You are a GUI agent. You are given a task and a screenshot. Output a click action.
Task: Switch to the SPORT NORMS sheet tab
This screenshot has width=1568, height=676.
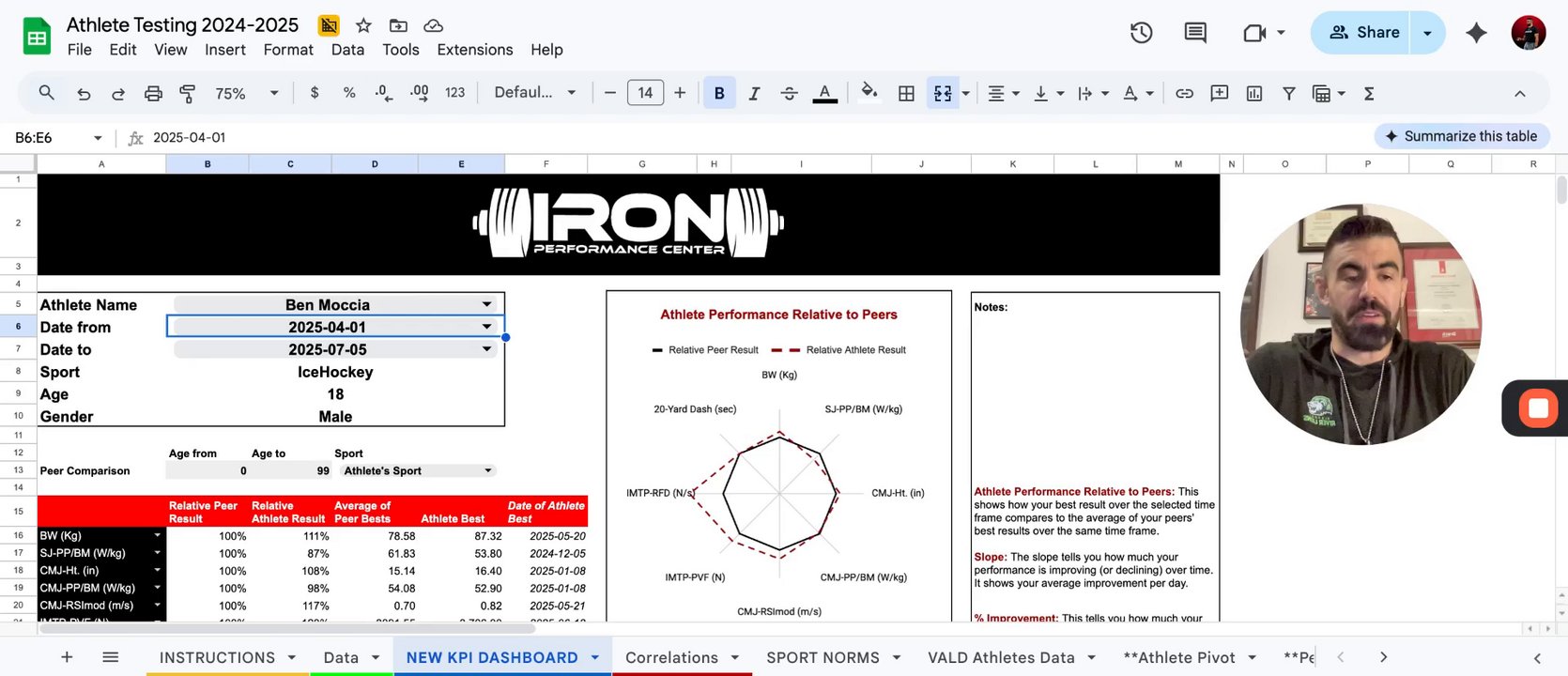coord(822,657)
